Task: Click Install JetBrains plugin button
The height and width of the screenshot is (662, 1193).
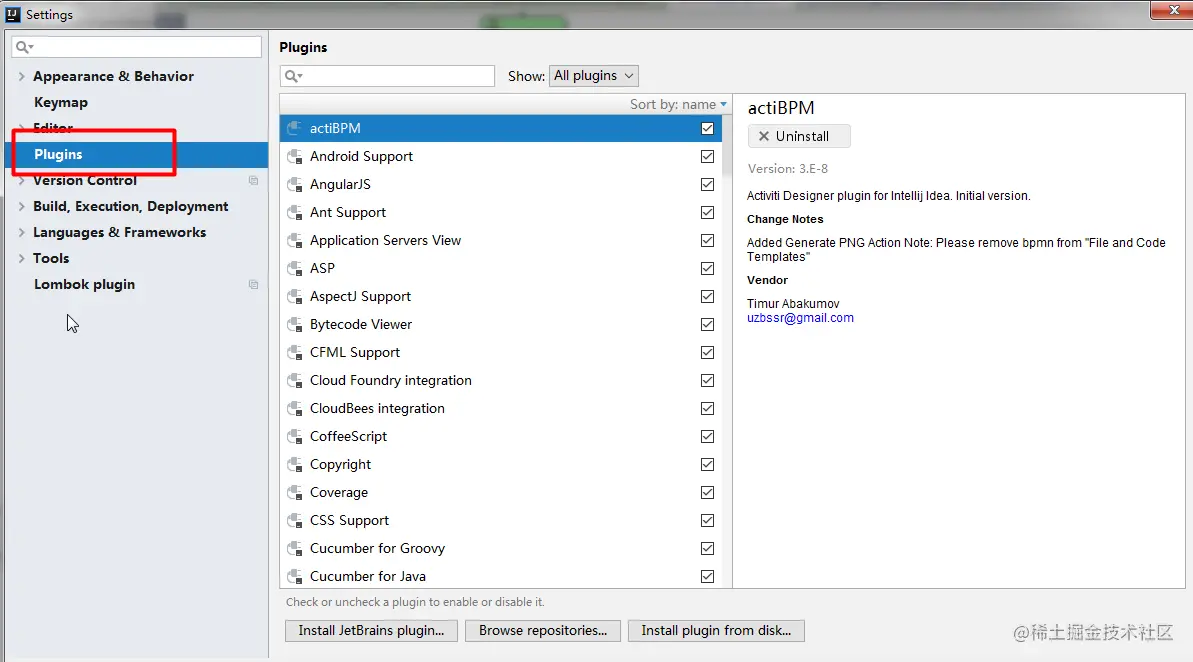Action: (x=371, y=631)
